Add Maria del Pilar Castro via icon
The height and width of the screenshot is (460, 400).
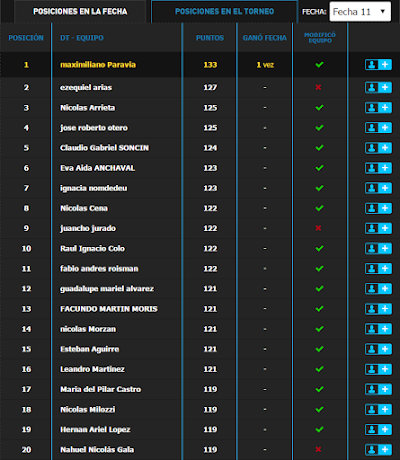tap(378, 389)
